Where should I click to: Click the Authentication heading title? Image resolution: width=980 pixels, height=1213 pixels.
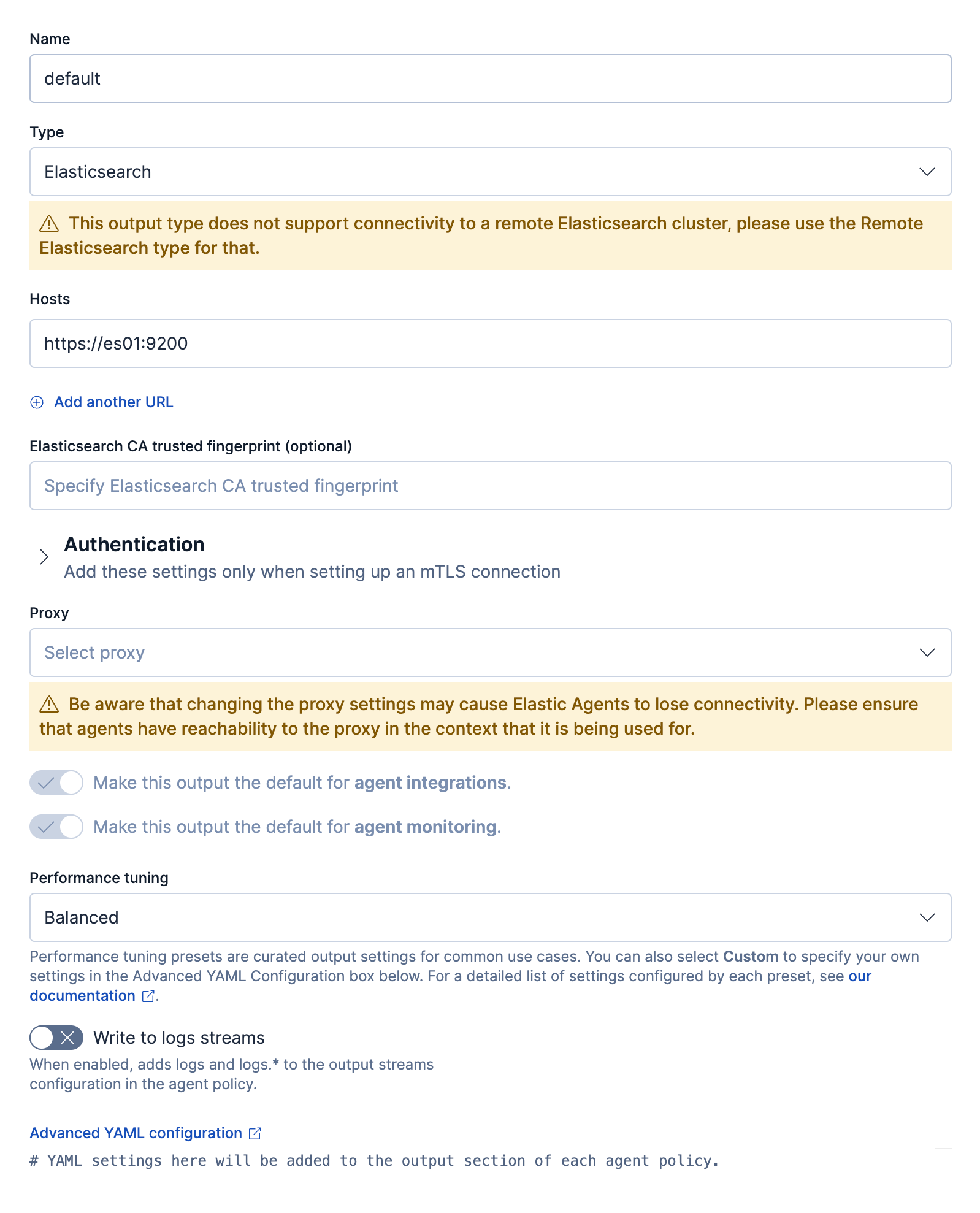pos(134,545)
